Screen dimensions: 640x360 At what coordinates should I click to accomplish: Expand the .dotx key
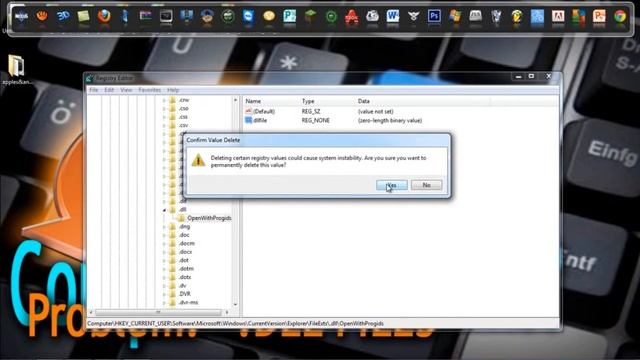tap(164, 277)
